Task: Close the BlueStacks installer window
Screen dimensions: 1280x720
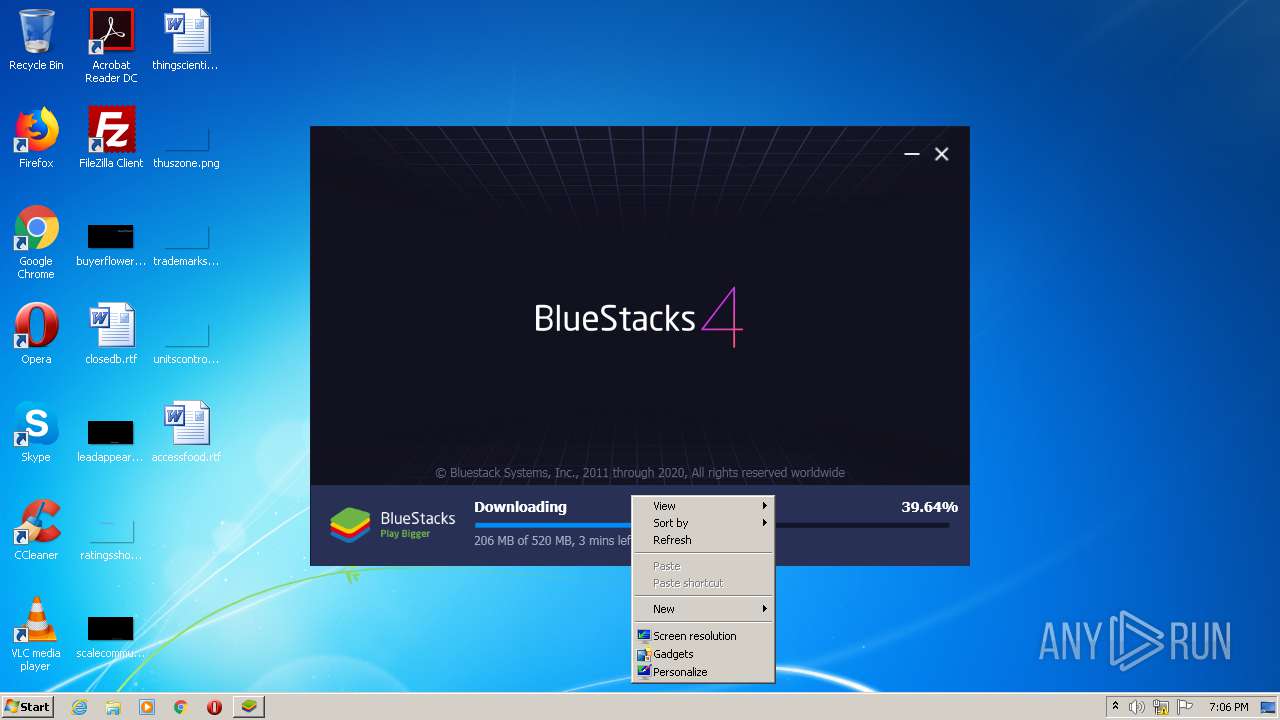Action: click(x=941, y=154)
